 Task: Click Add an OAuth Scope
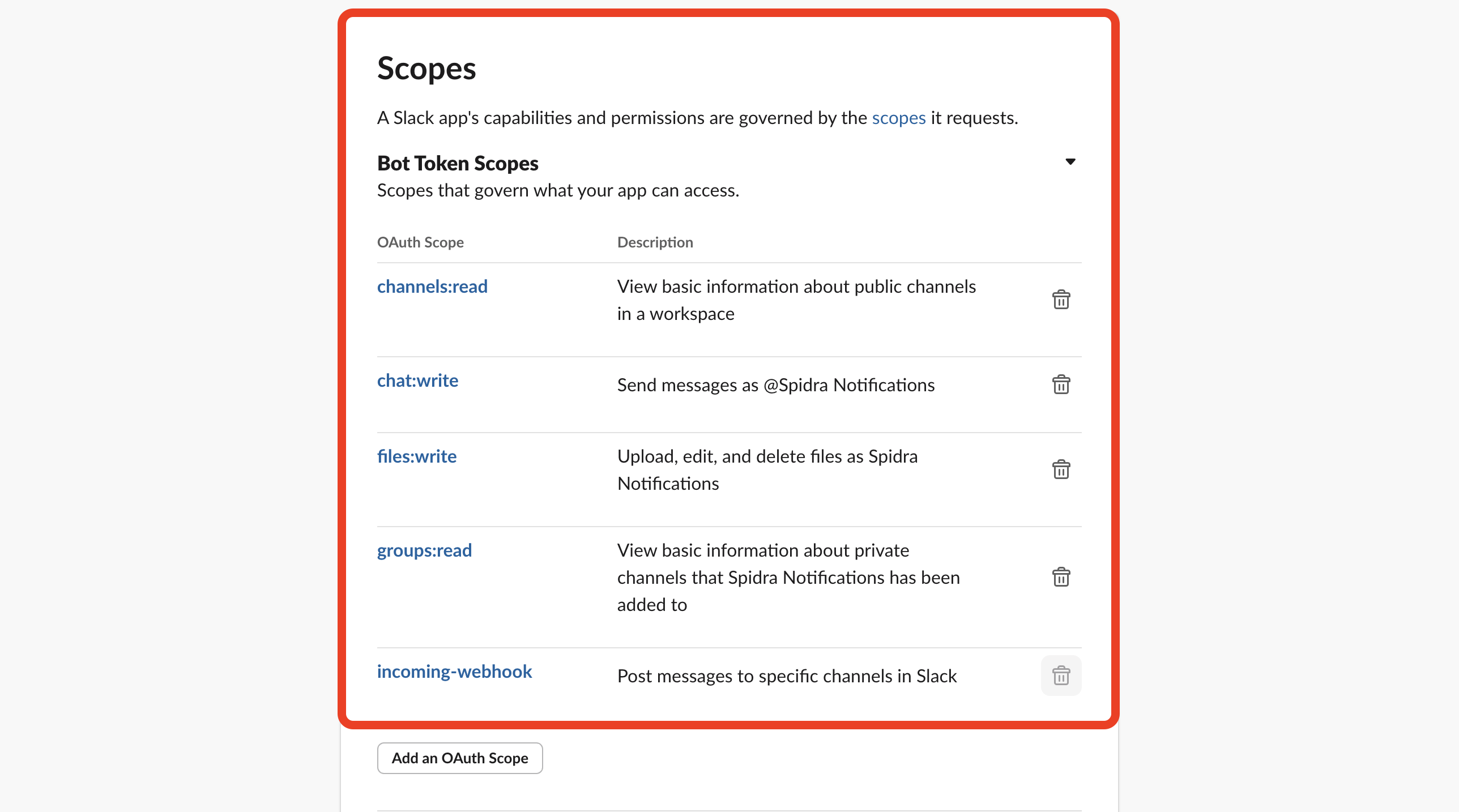point(459,758)
